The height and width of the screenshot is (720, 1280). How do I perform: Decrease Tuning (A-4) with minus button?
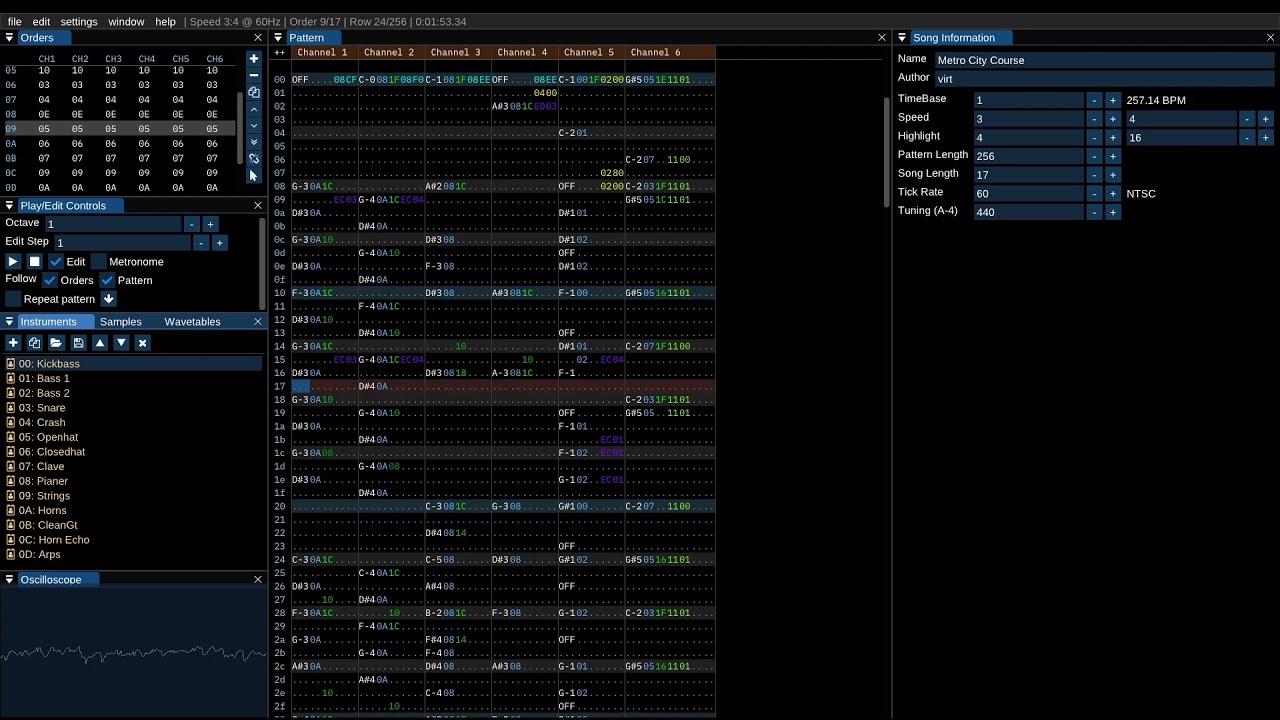coord(1094,212)
